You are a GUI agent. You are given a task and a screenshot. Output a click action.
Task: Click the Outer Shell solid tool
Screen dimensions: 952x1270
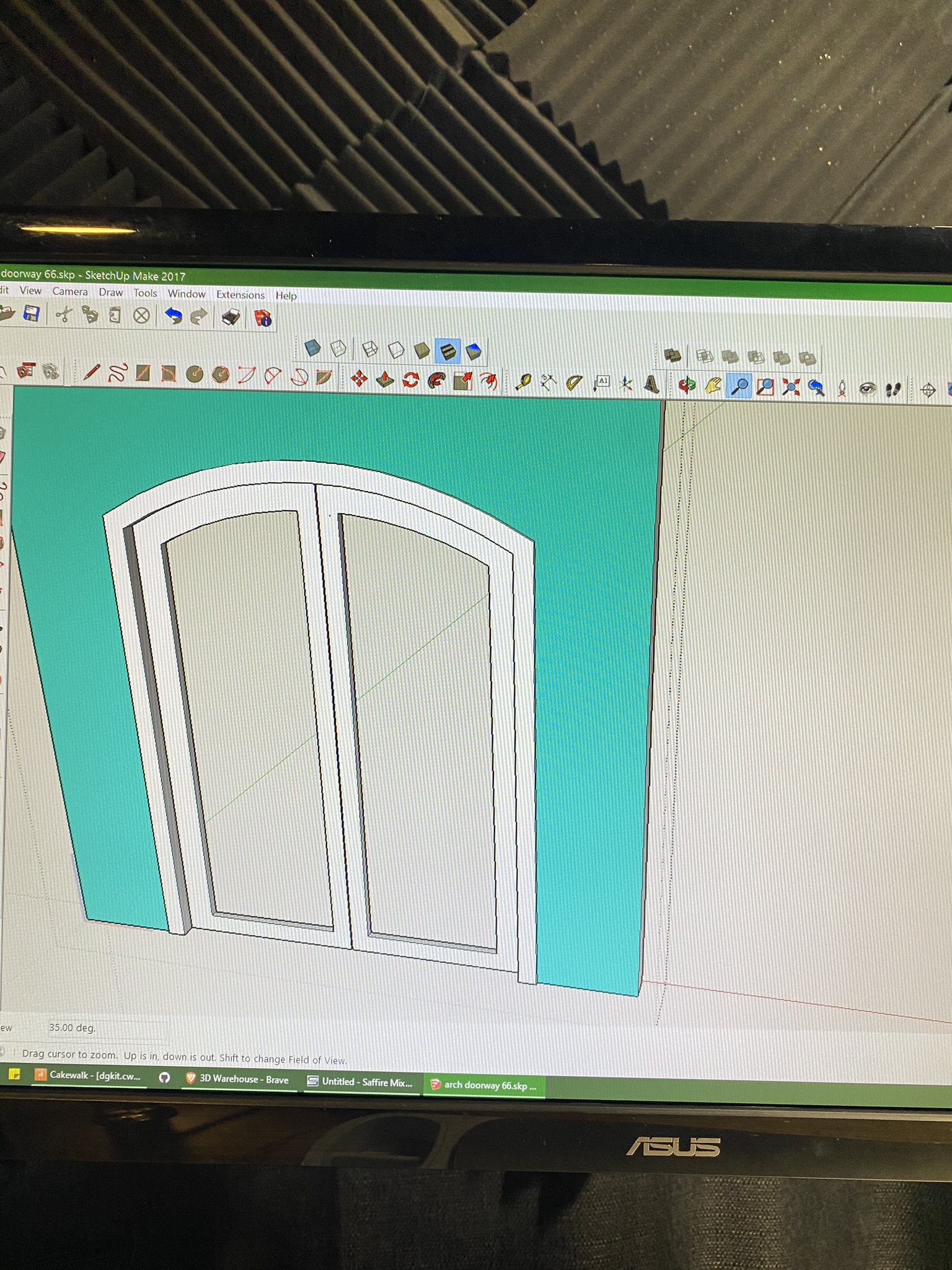coord(672,356)
